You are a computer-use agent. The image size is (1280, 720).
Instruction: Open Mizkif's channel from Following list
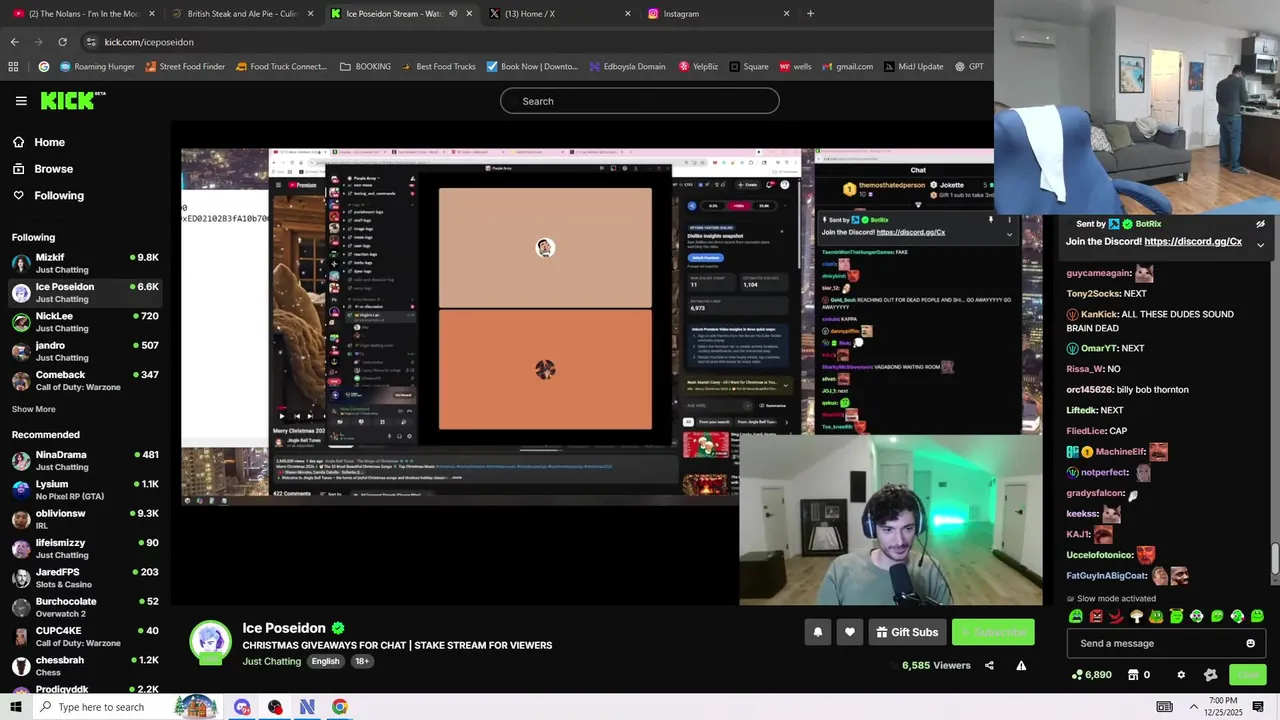coord(85,263)
